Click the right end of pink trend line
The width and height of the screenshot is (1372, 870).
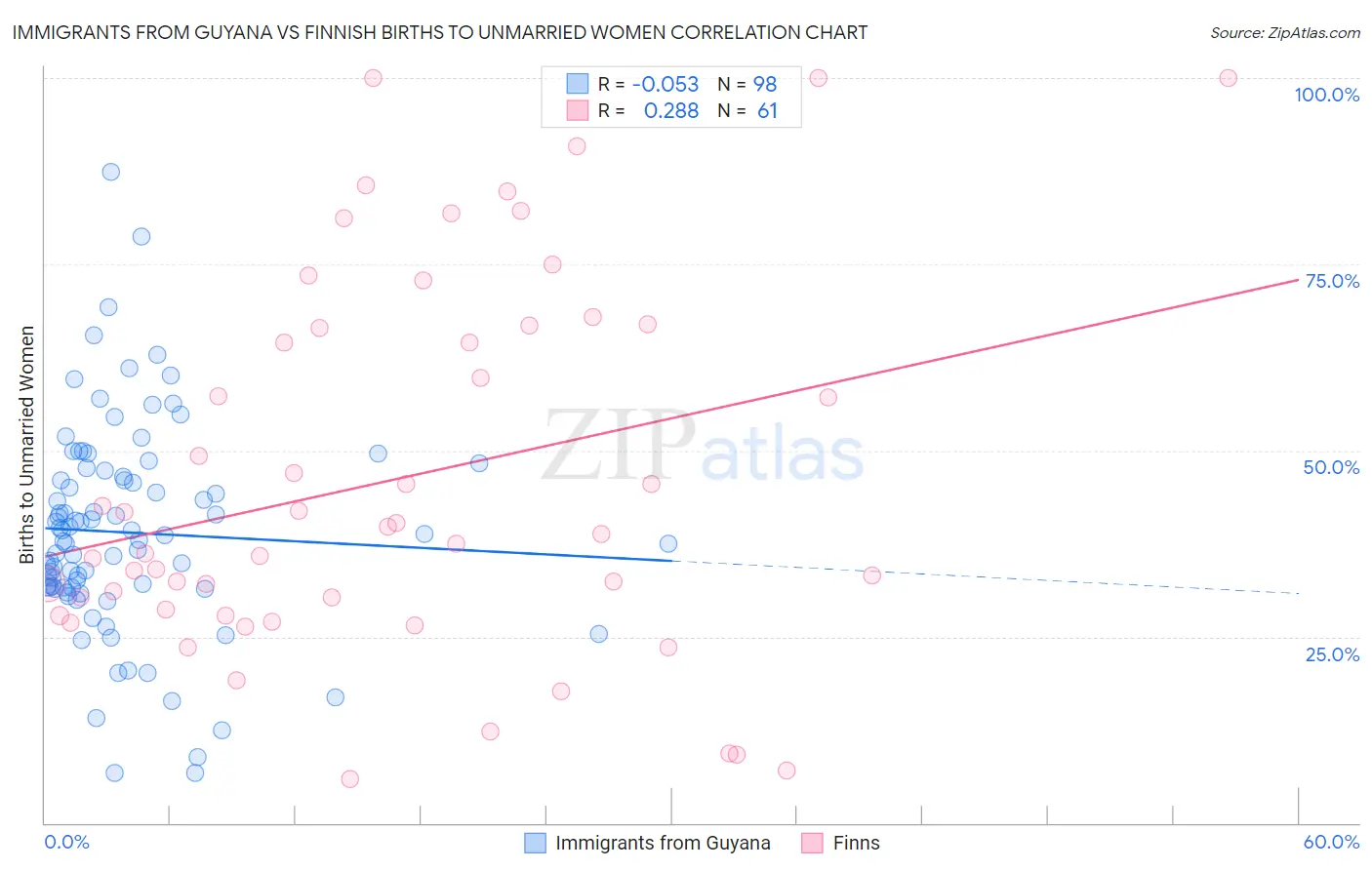[x=1297, y=280]
